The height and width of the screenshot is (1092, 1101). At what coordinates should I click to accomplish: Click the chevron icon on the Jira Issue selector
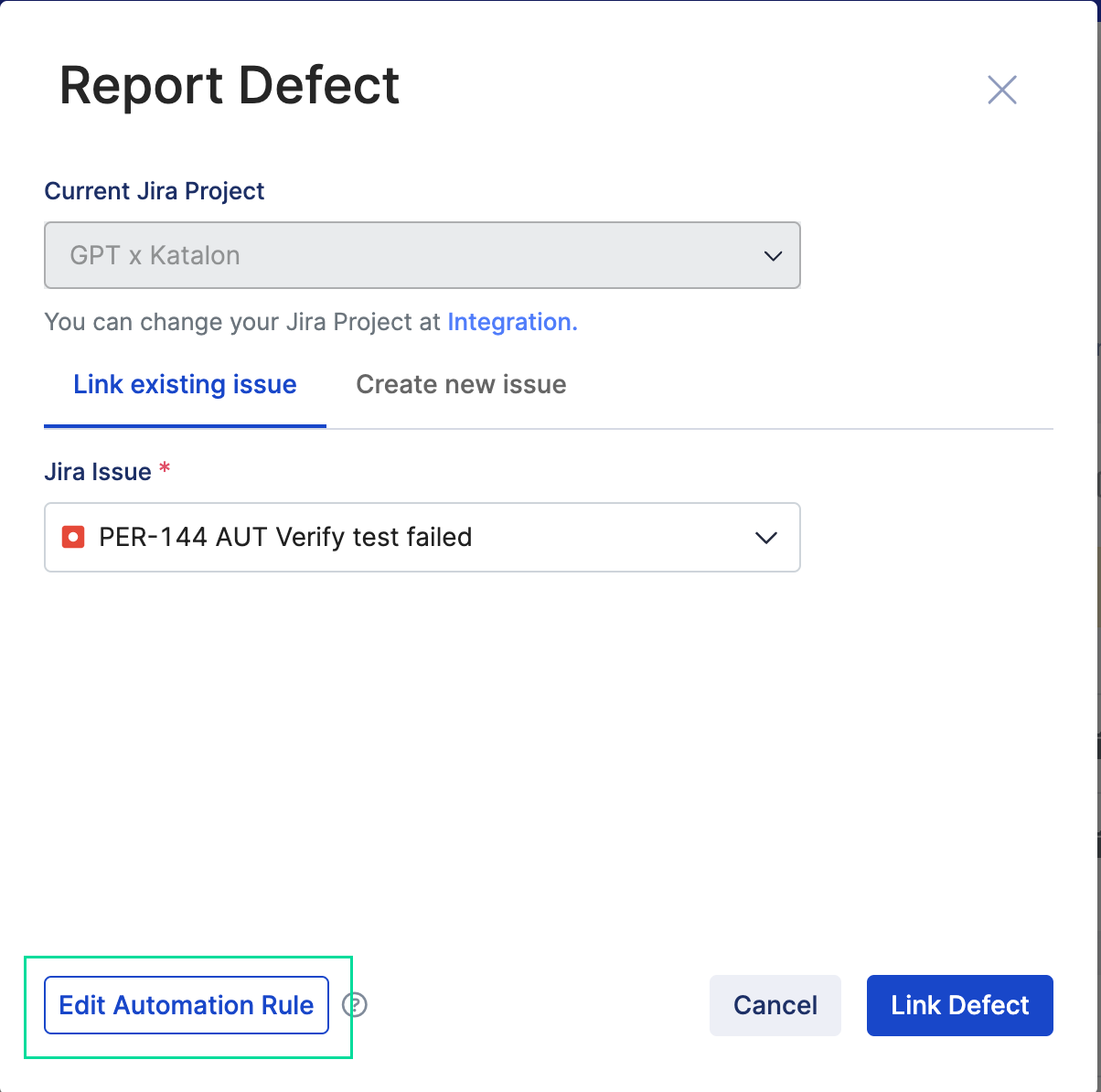coord(766,537)
